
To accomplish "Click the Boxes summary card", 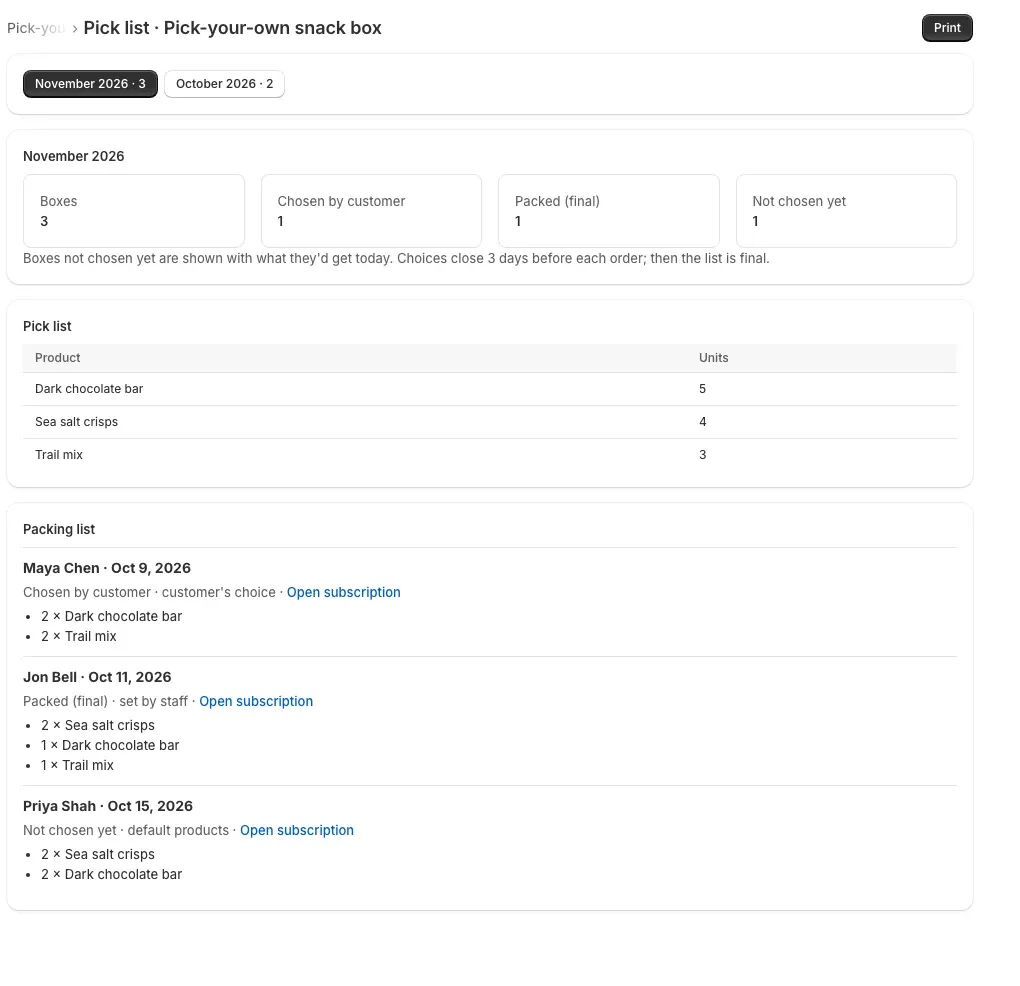I will point(134,211).
